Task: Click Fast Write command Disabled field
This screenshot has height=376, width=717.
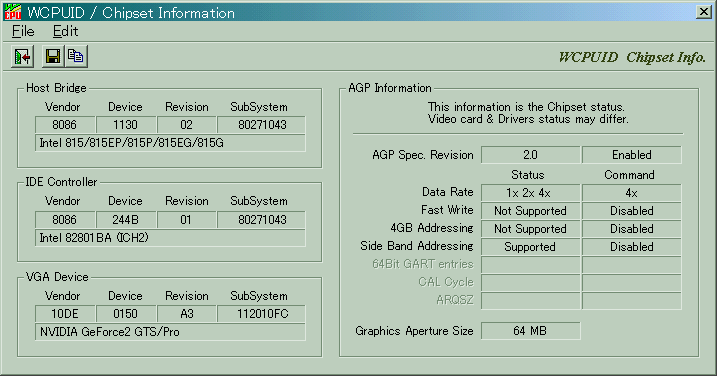Action: (631, 211)
